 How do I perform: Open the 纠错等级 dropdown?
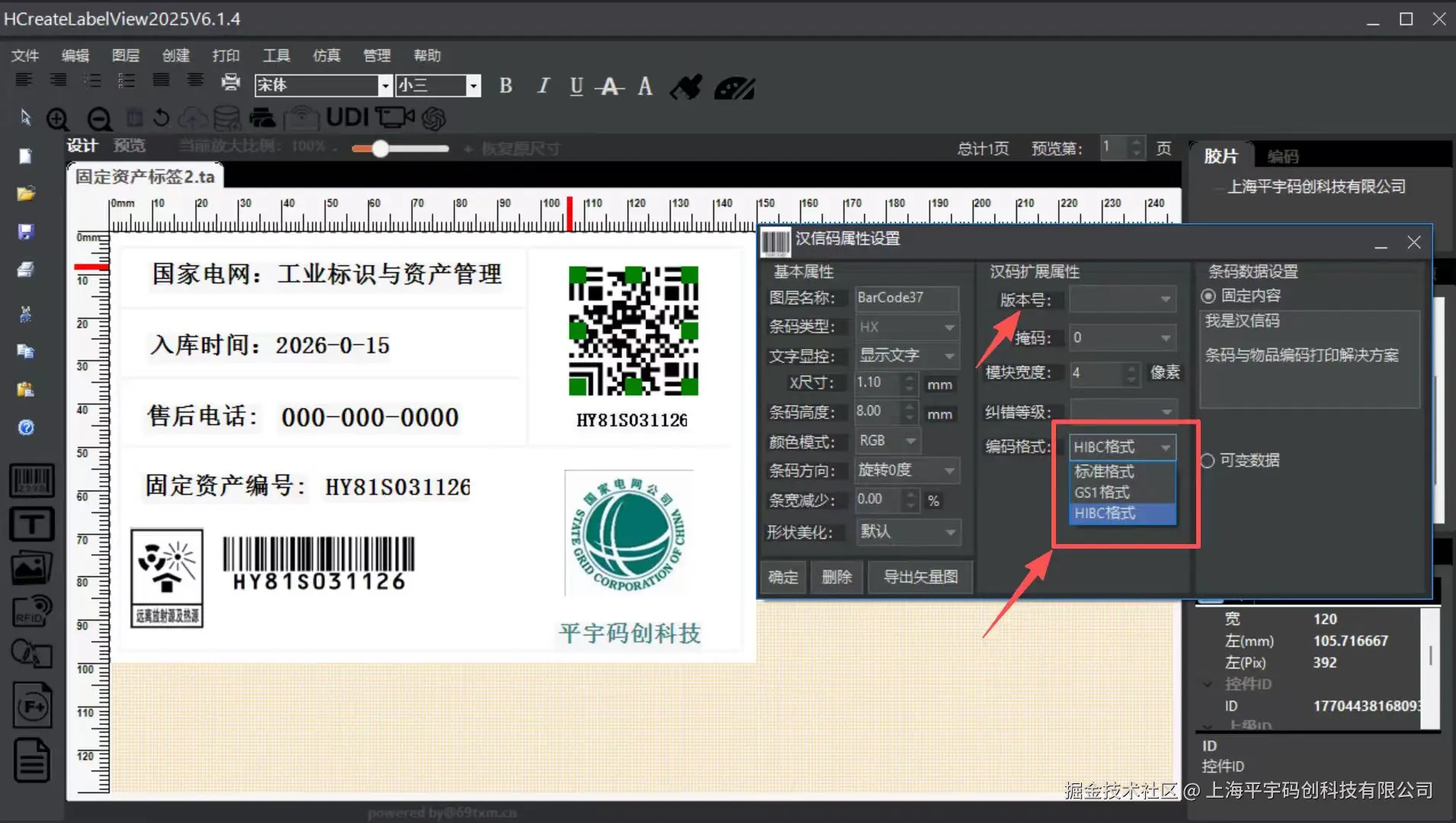coord(1122,411)
